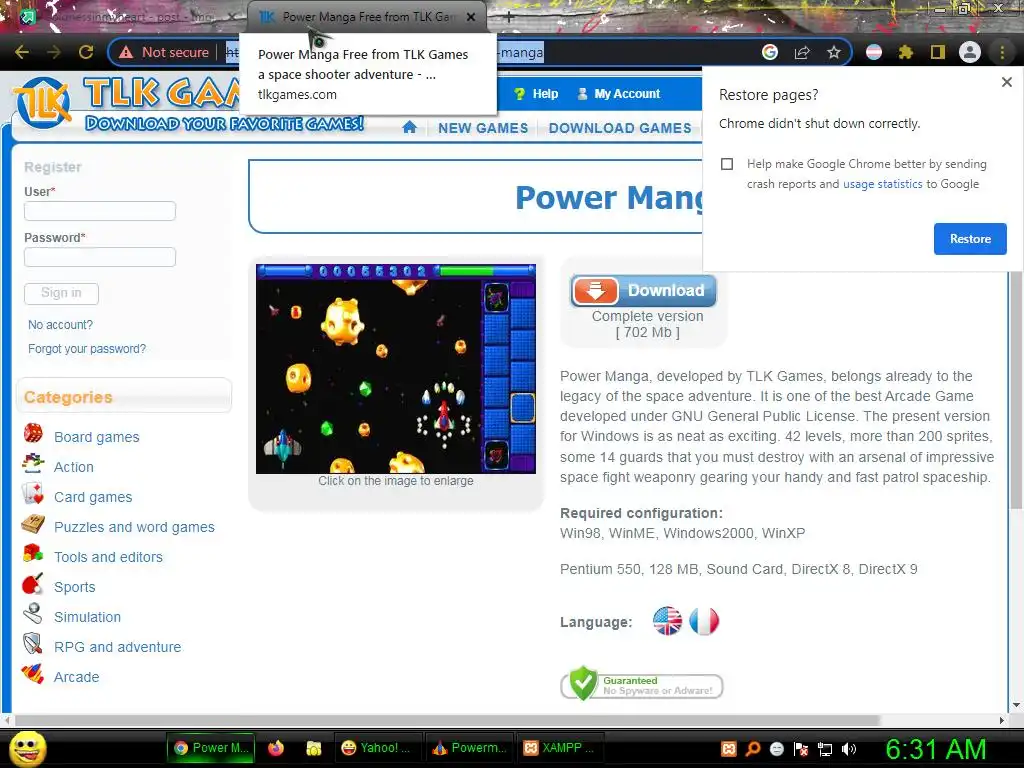Focus the Password input field
This screenshot has width=1024, height=768.
(100, 257)
